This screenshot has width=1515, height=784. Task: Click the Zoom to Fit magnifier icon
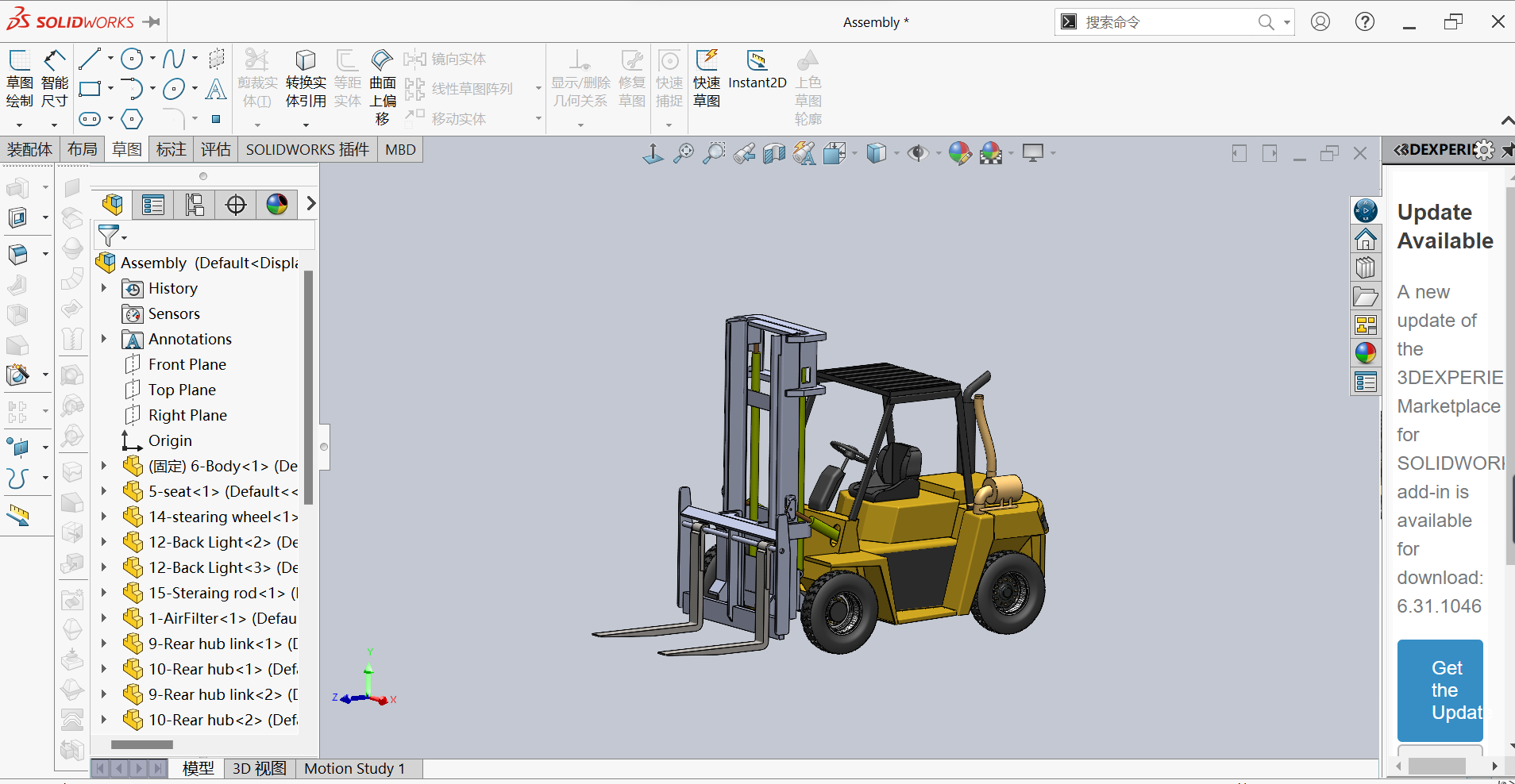[x=683, y=153]
